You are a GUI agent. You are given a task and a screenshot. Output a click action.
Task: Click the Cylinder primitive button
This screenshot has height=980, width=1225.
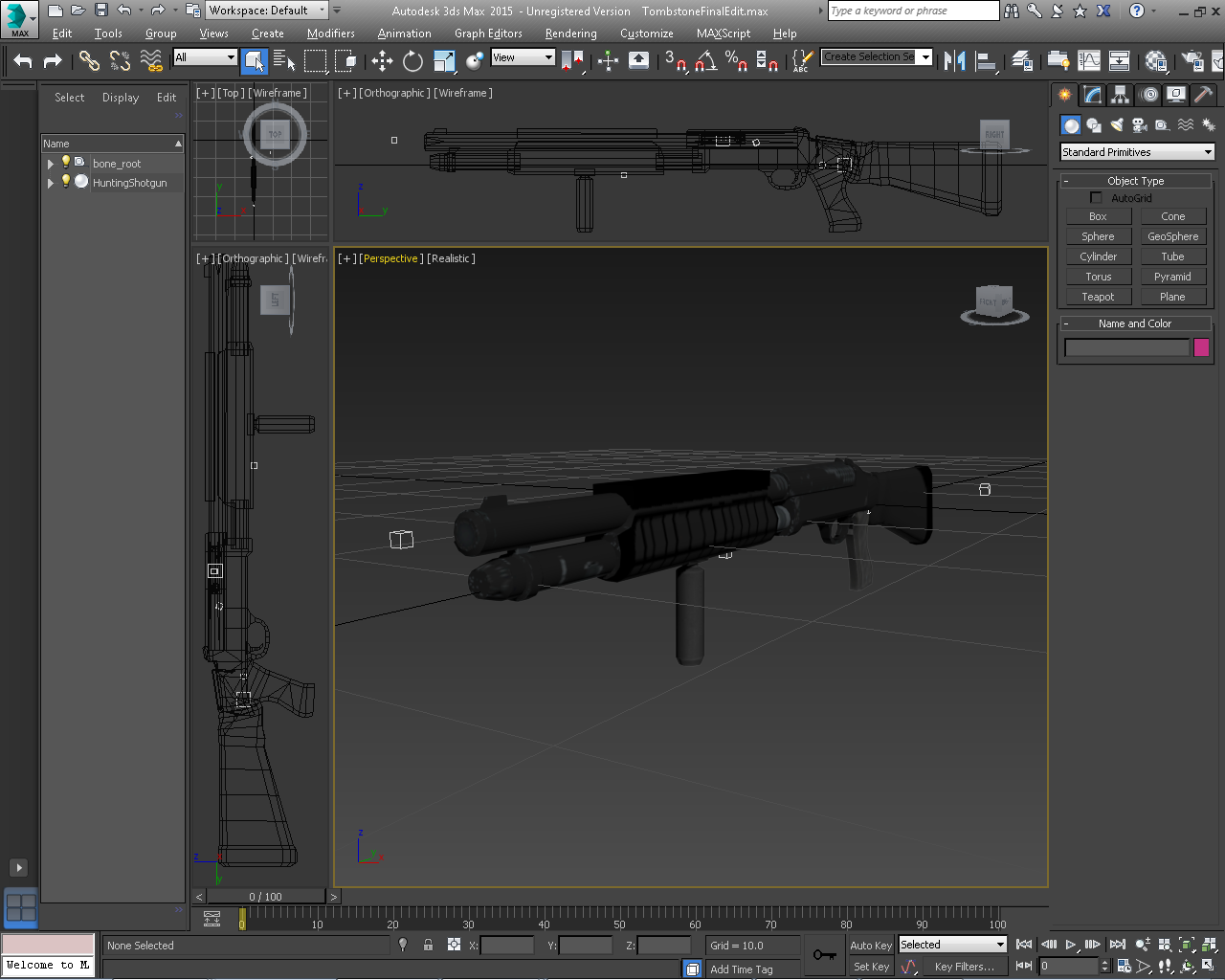coord(1098,256)
